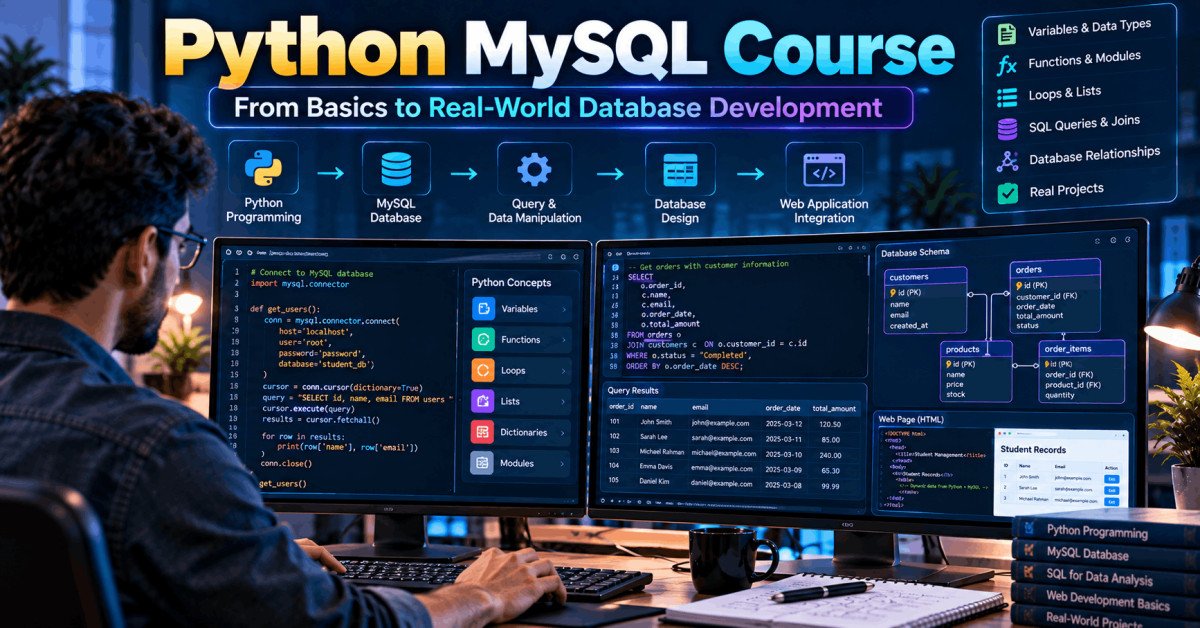Select the order_items table header in schema

(x=1081, y=348)
